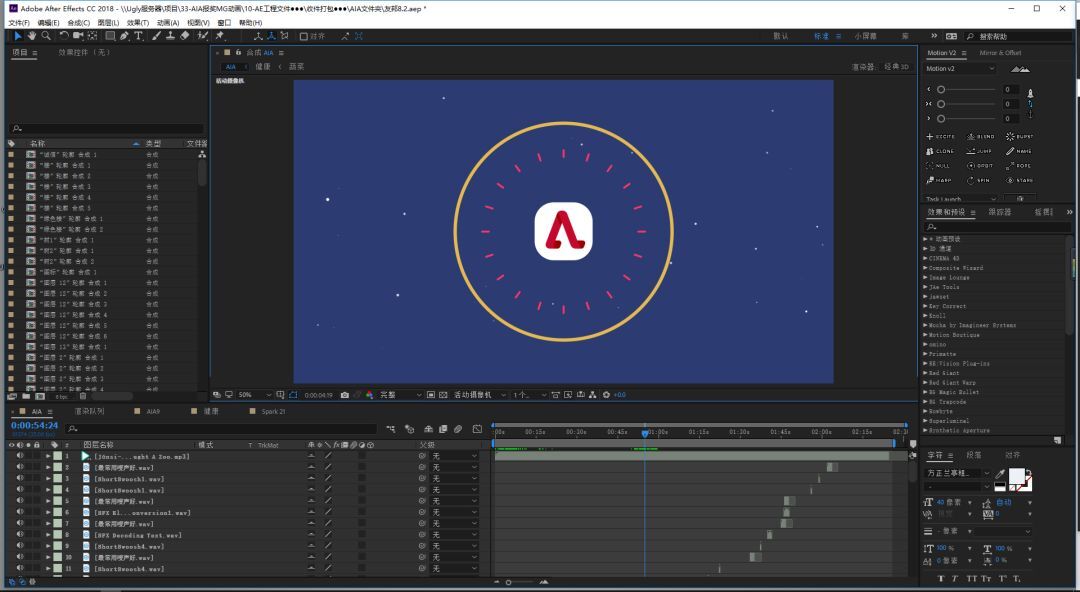Switch to the 渲染队列 timeline tab
1080x592 pixels.
(x=89, y=411)
